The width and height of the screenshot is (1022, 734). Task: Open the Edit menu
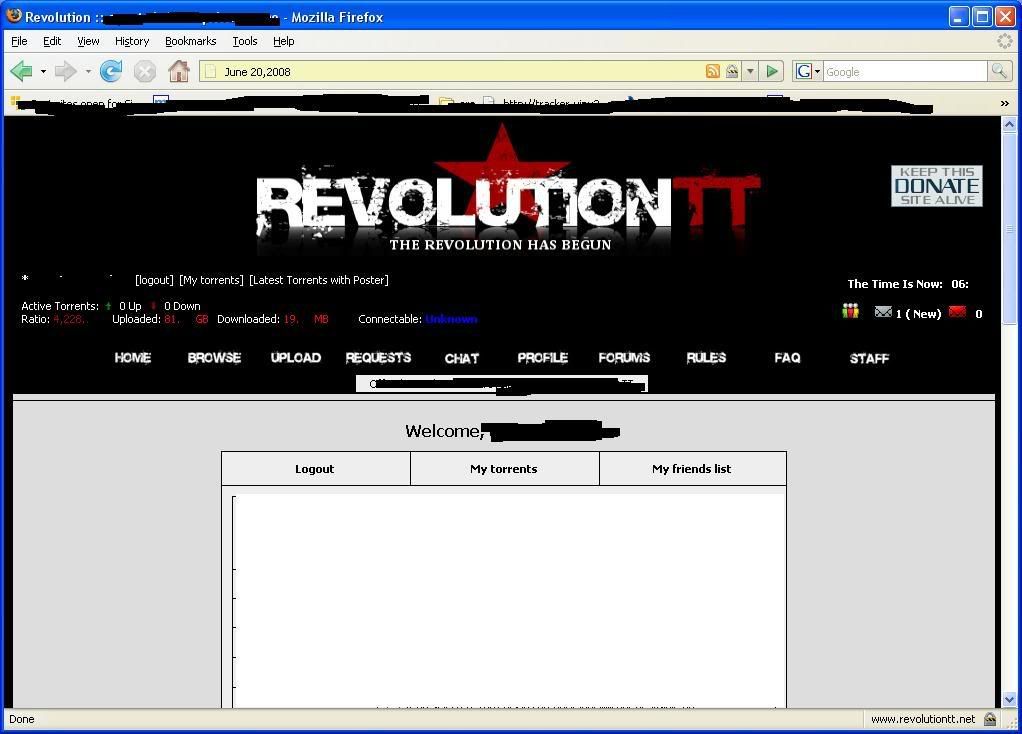pyautogui.click(x=51, y=41)
